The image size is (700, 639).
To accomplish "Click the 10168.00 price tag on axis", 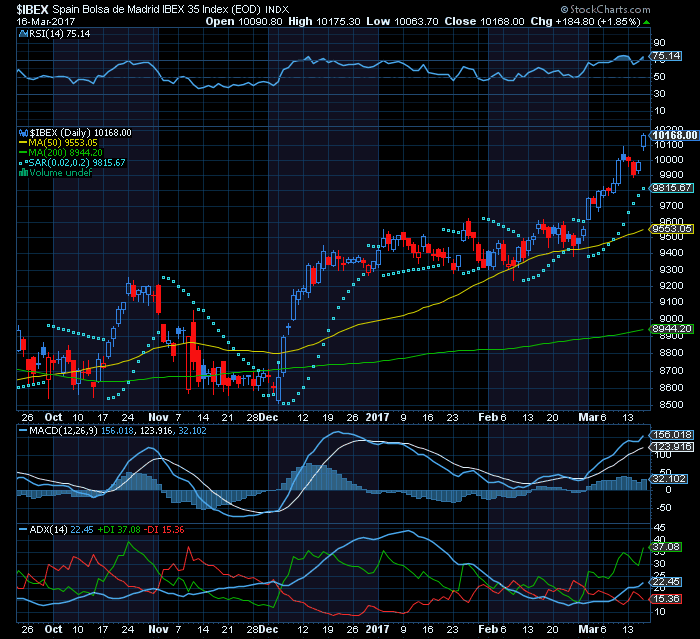I will tap(673, 135).
